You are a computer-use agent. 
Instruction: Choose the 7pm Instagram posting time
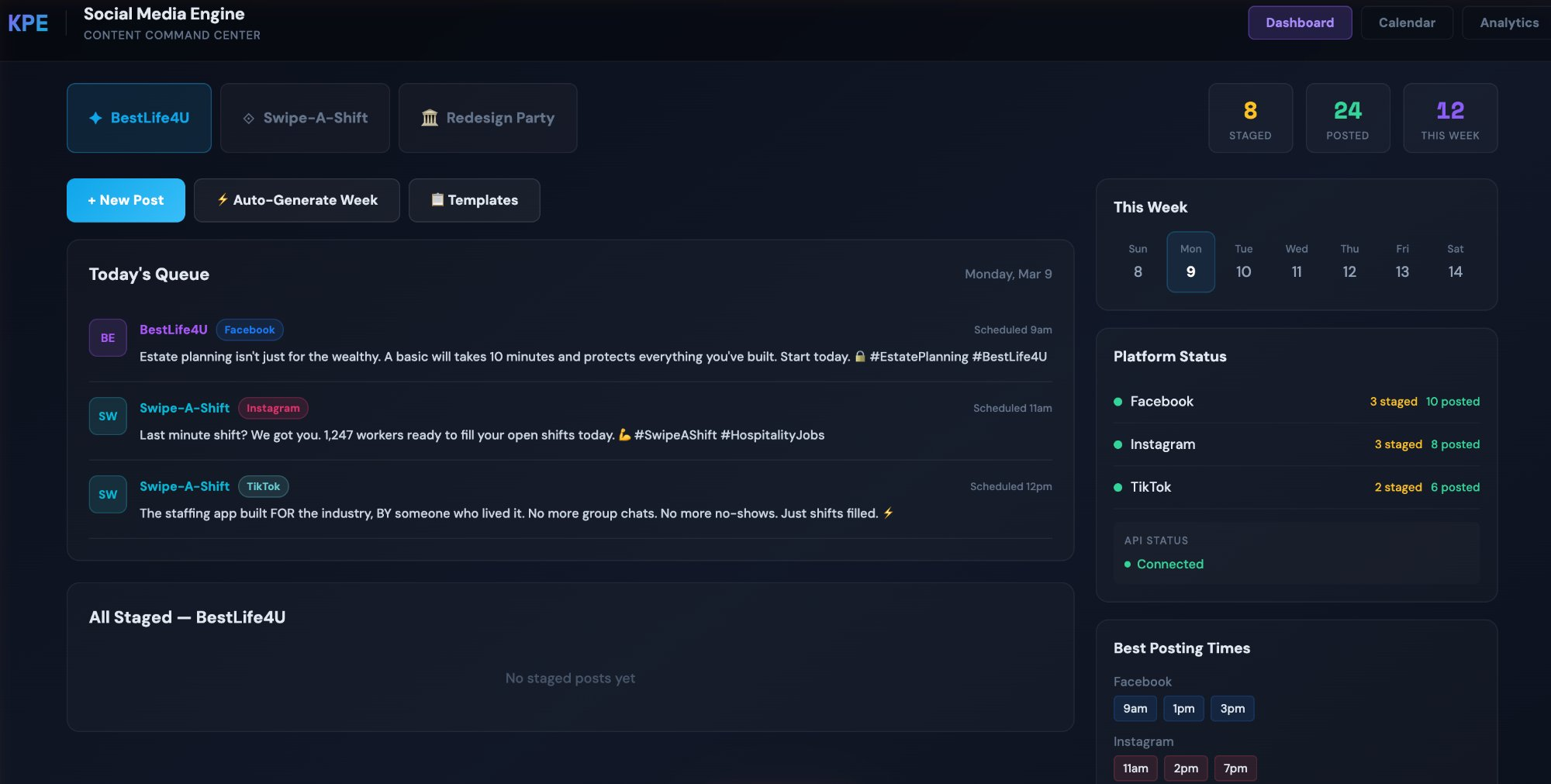(1235, 768)
